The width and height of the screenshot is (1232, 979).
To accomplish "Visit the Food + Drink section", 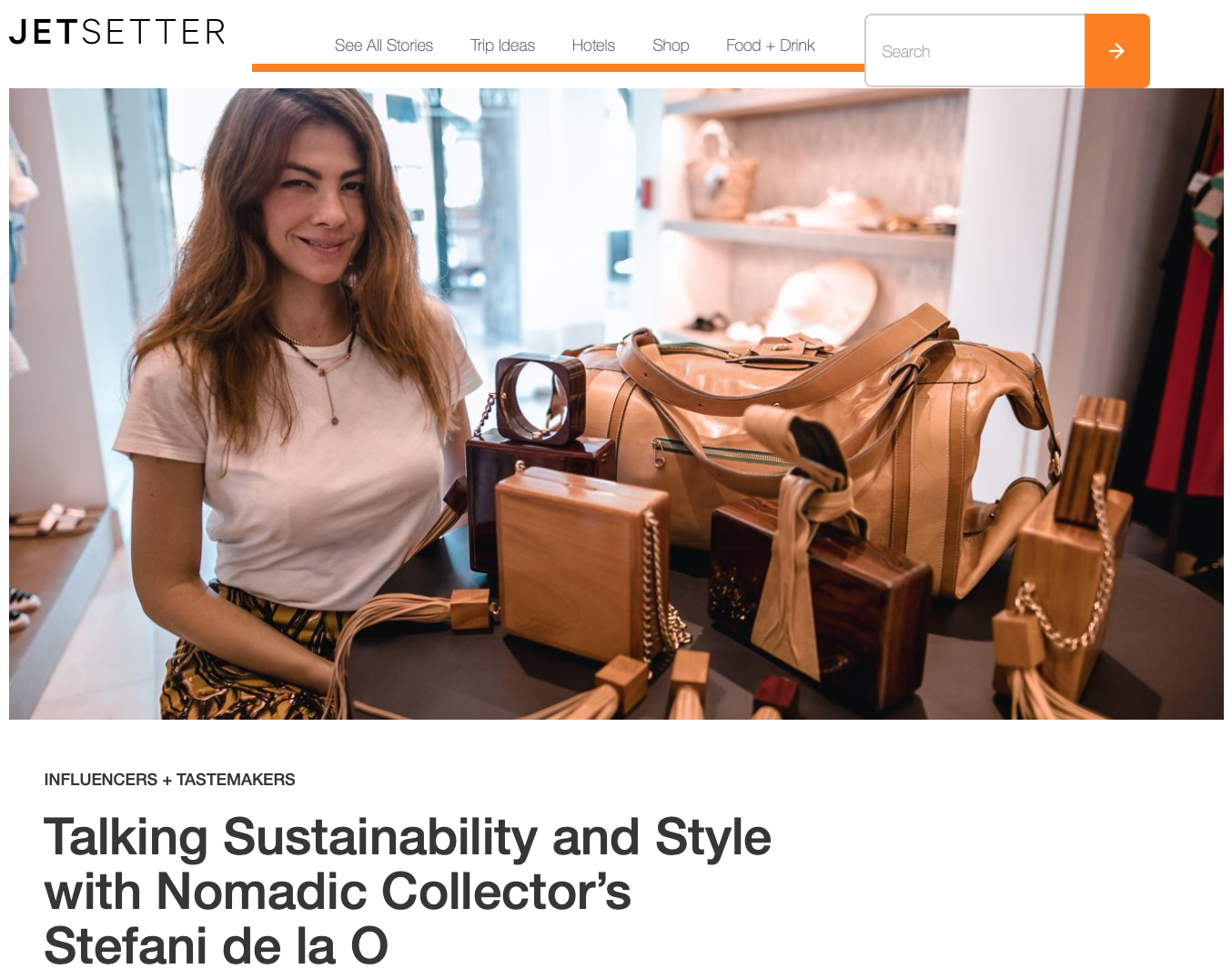I will pyautogui.click(x=770, y=45).
